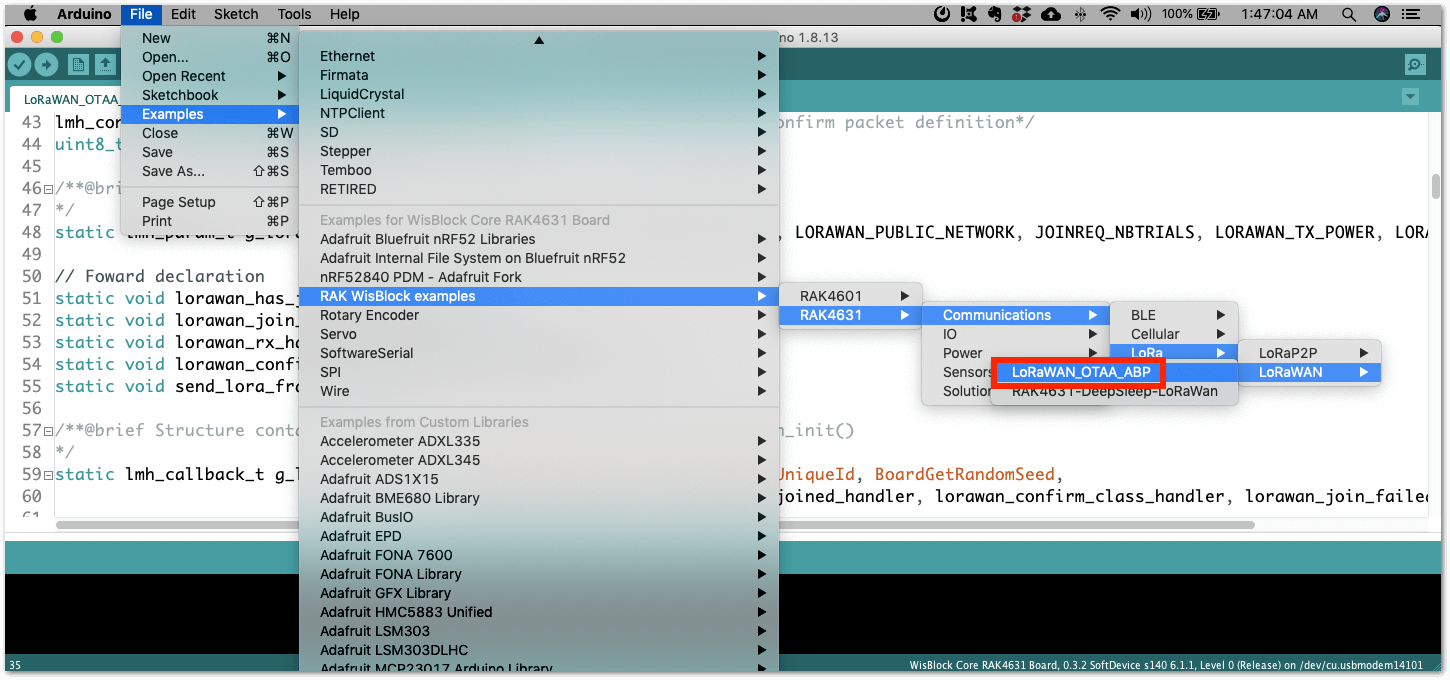This screenshot has width=1450, height=680.
Task: Click the Bluetooth menu bar icon
Action: (x=1080, y=14)
